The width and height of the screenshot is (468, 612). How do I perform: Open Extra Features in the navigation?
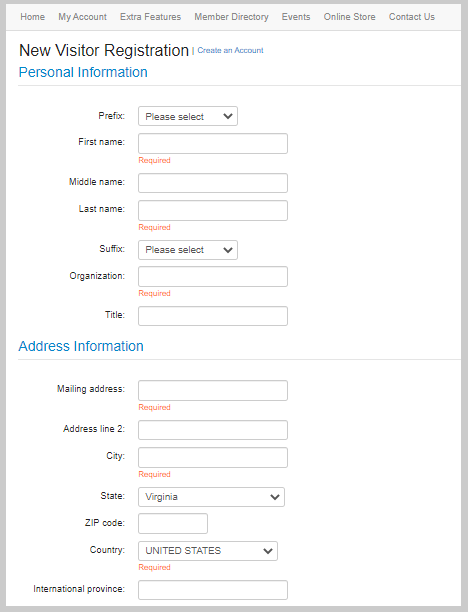pos(150,17)
